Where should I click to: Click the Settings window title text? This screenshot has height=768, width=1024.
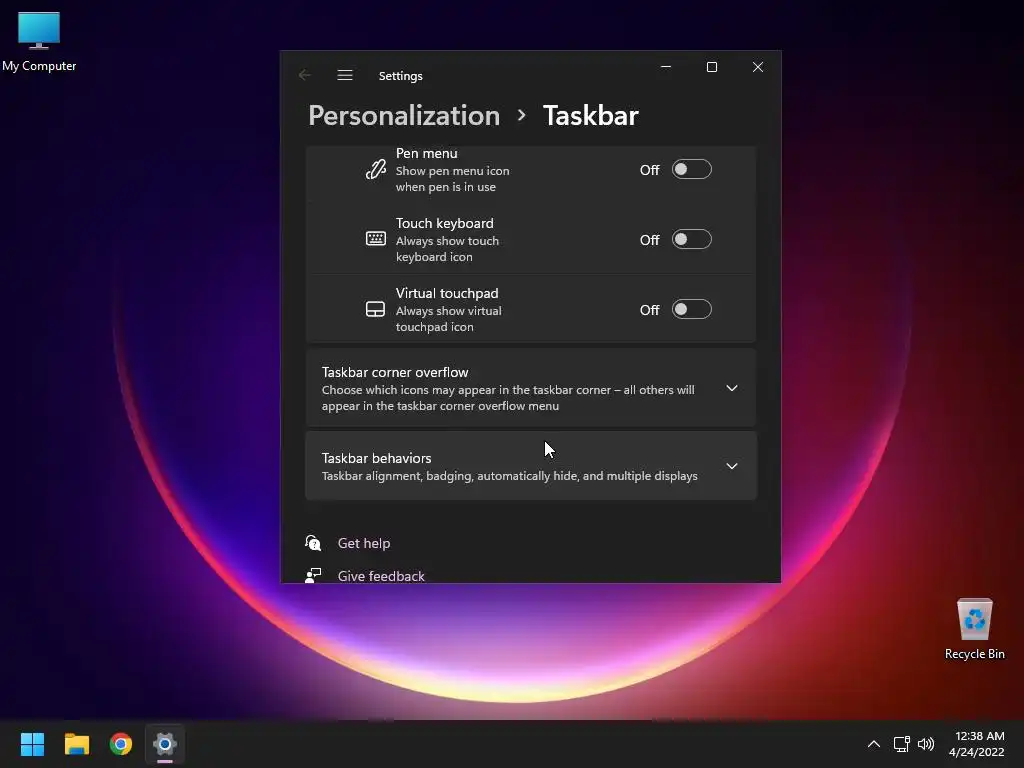click(x=400, y=76)
